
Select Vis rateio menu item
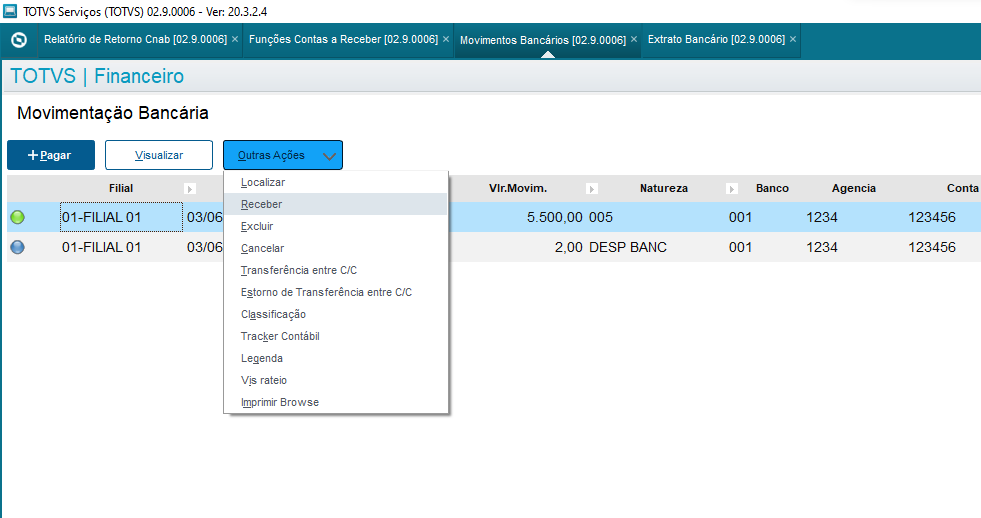[336, 380]
